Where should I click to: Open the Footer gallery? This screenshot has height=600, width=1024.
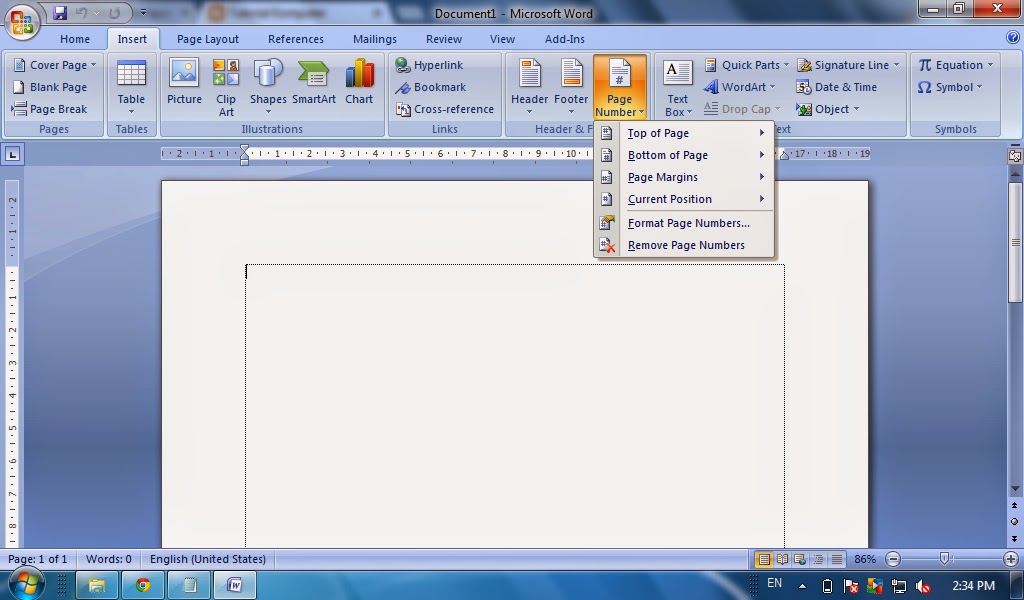point(571,88)
